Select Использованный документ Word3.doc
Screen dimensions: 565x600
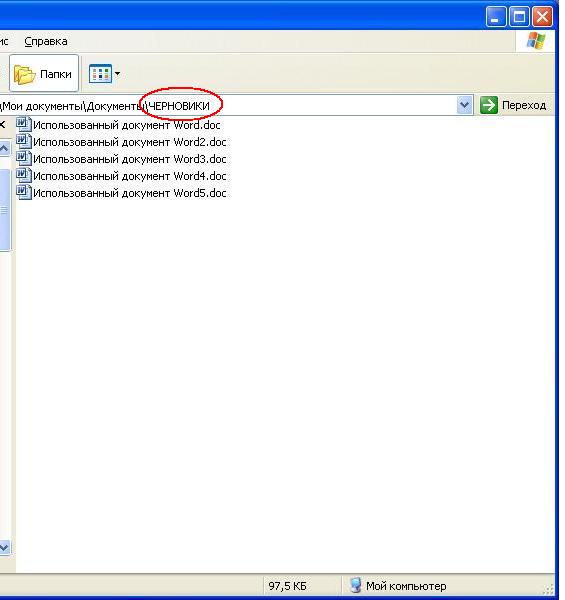(x=121, y=159)
